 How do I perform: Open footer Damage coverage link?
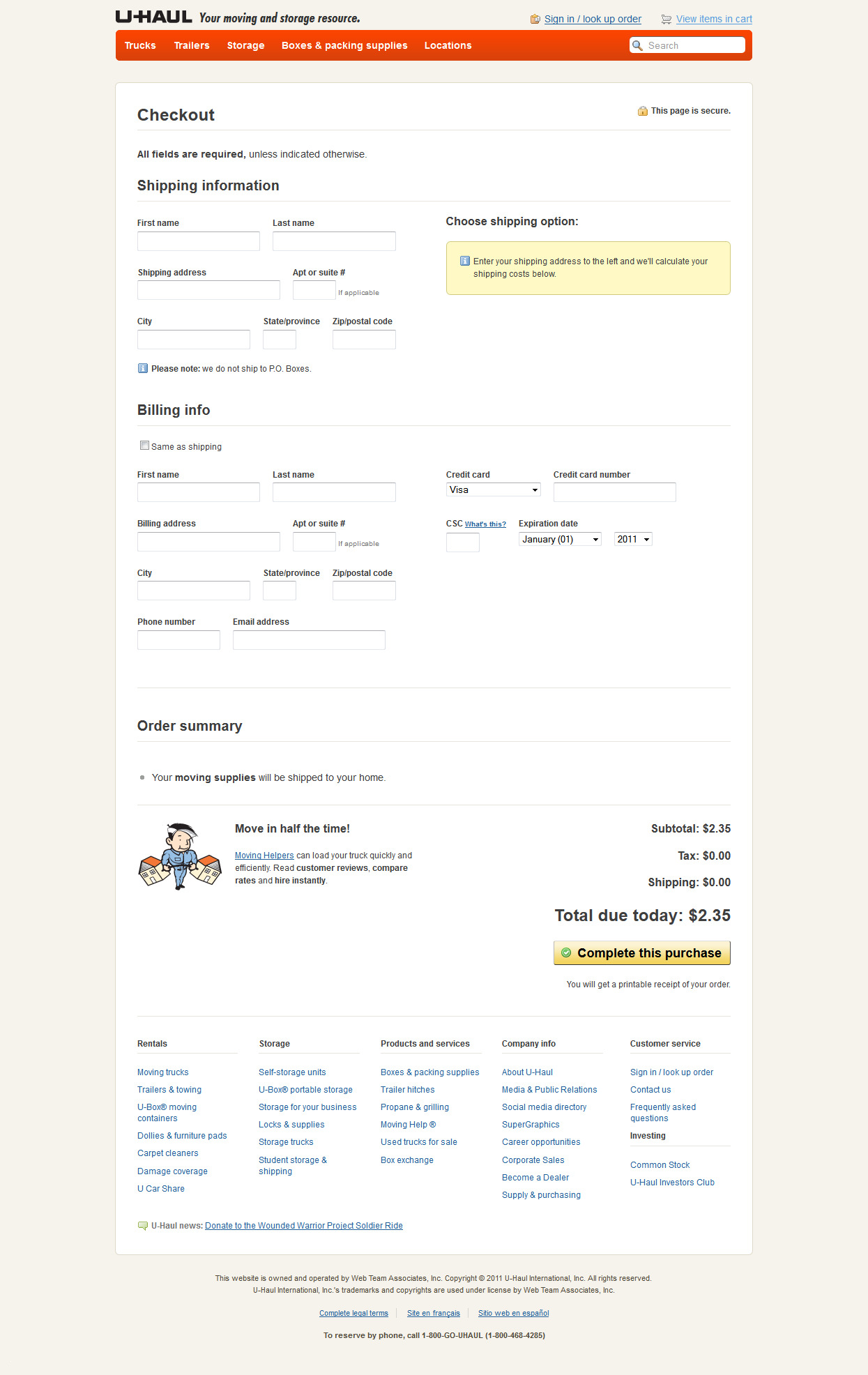coord(172,1171)
